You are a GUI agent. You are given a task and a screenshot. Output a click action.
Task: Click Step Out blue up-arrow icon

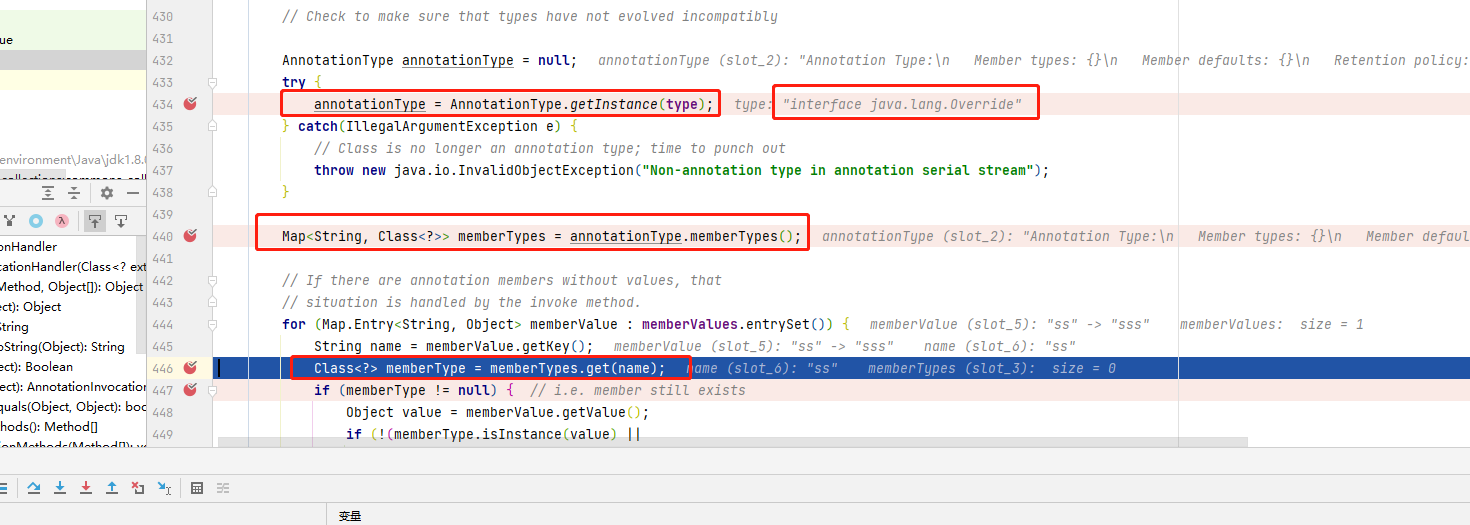coord(112,488)
